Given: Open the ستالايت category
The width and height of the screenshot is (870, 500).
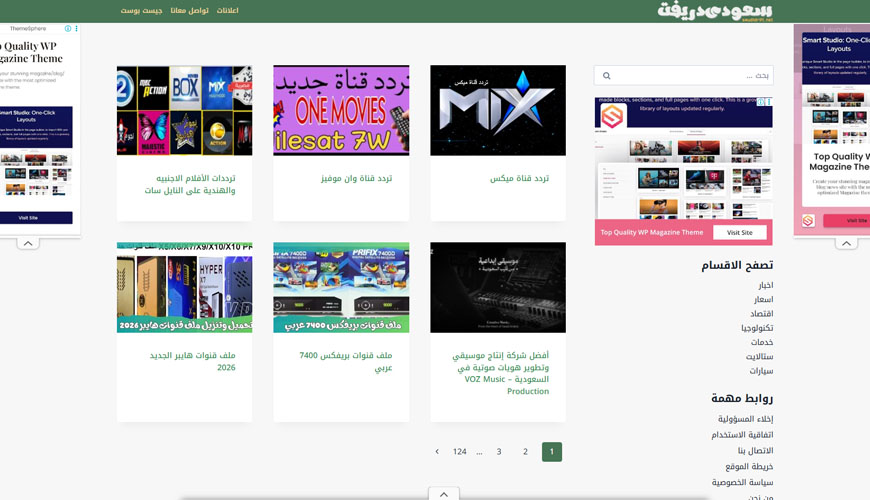Looking at the screenshot, I should coord(760,357).
